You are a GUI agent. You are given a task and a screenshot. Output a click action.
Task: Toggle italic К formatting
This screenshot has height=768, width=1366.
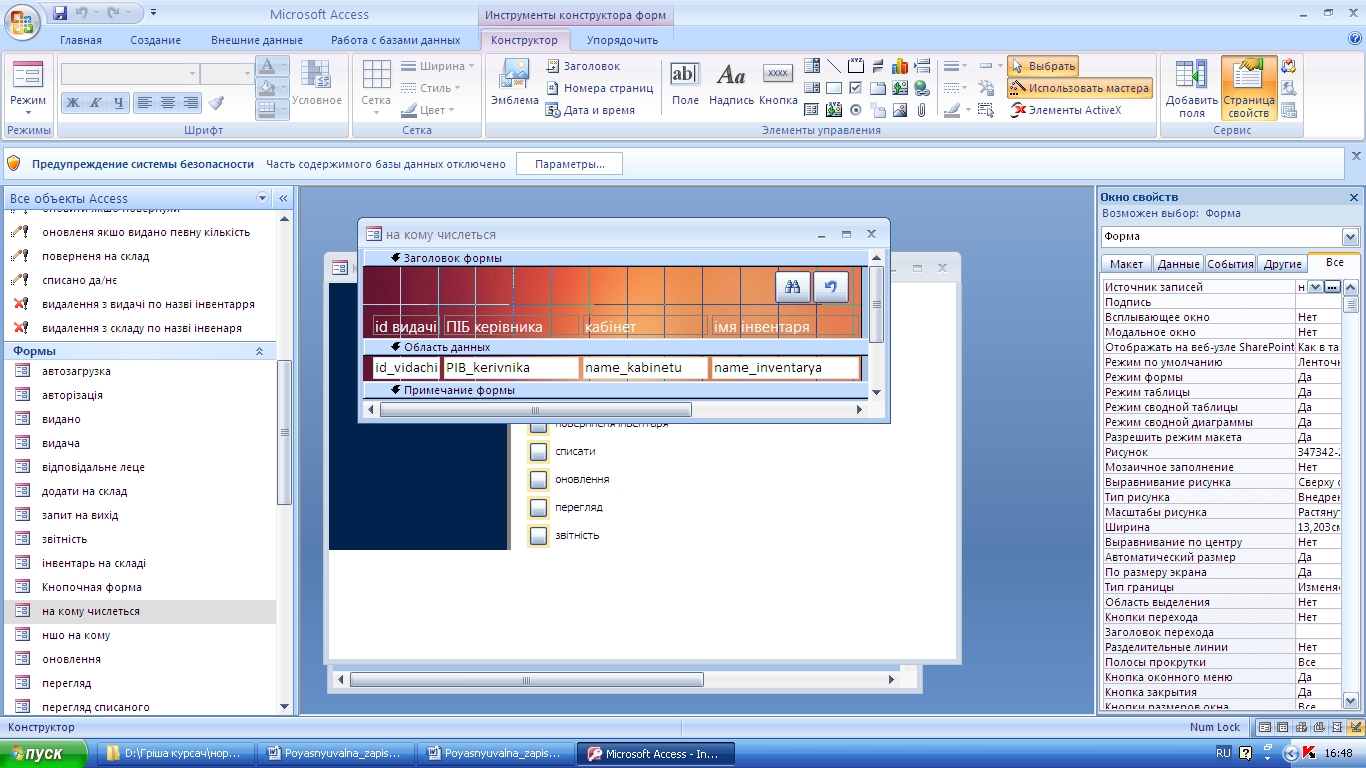(x=95, y=102)
